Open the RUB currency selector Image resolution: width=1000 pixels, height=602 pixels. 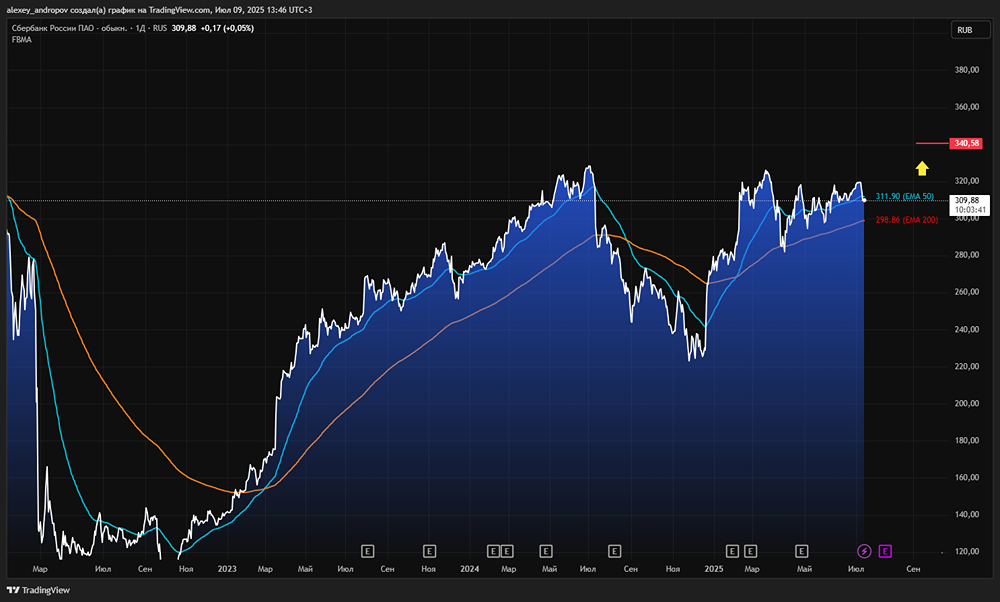[x=970, y=30]
